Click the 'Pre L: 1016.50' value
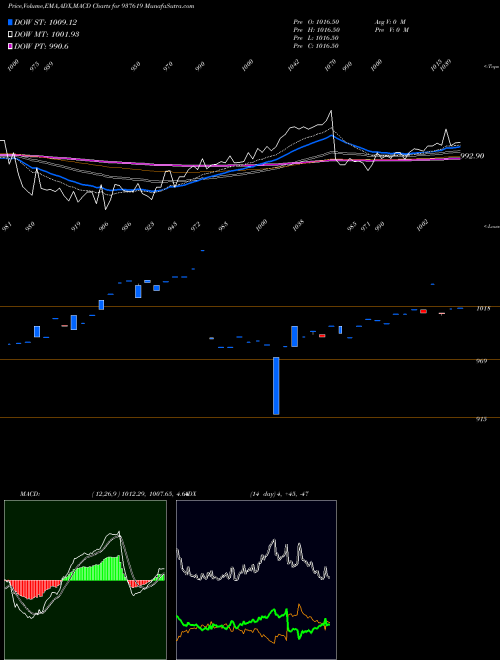500x660 pixels. tap(316, 38)
